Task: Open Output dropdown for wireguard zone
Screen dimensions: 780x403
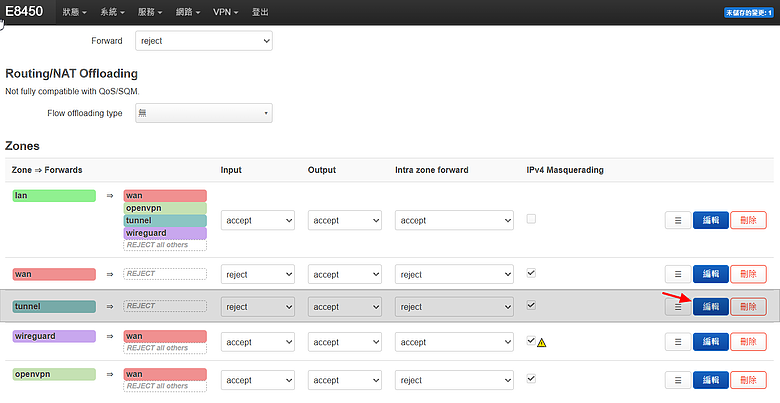Action: (x=345, y=342)
